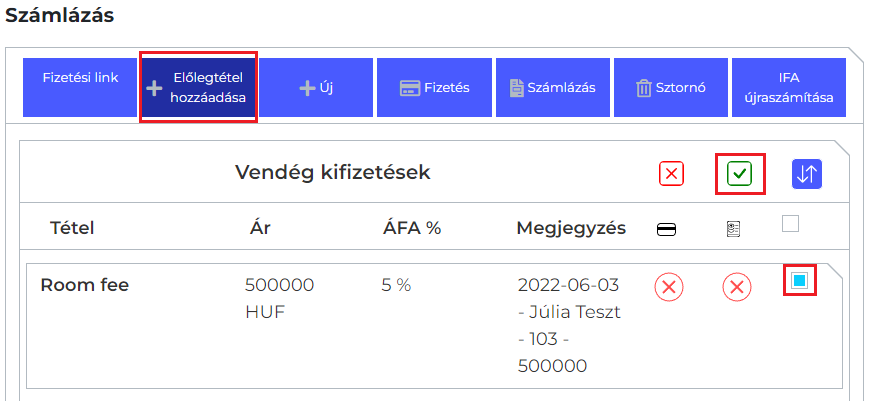
Task: Click the red X deselect-all icon
Action: point(671,174)
